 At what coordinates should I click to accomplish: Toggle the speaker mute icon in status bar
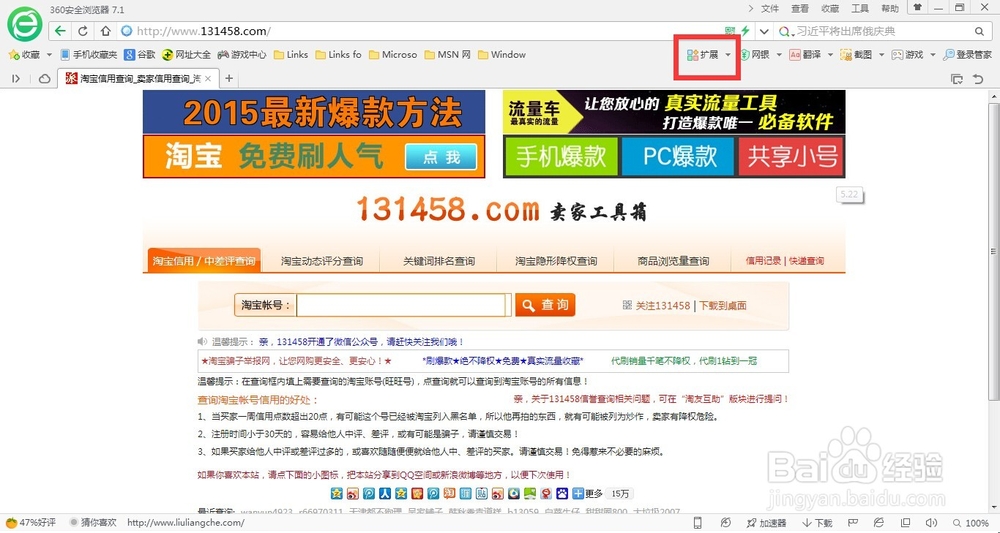(x=930, y=523)
